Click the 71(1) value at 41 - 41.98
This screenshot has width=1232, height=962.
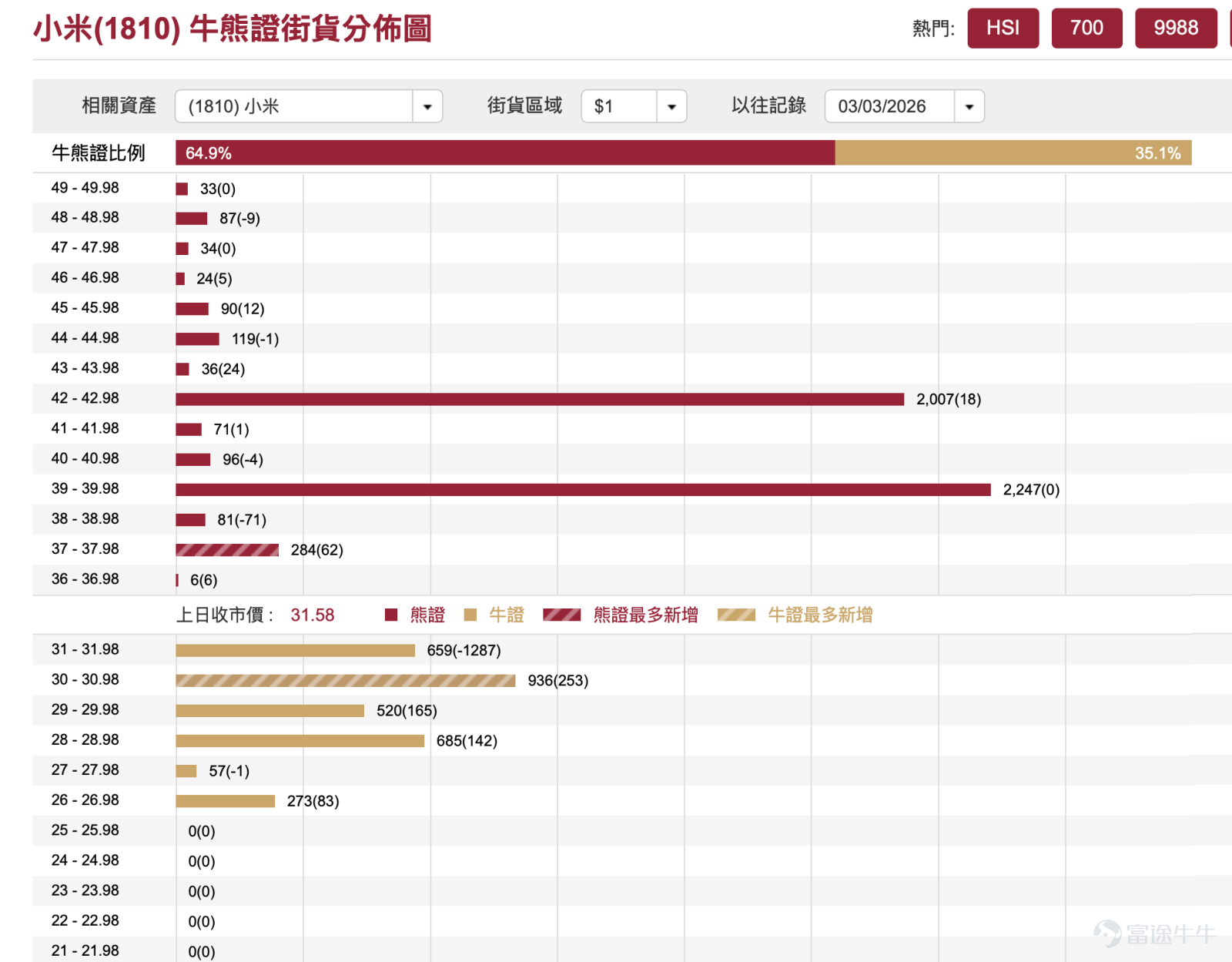[x=232, y=429]
